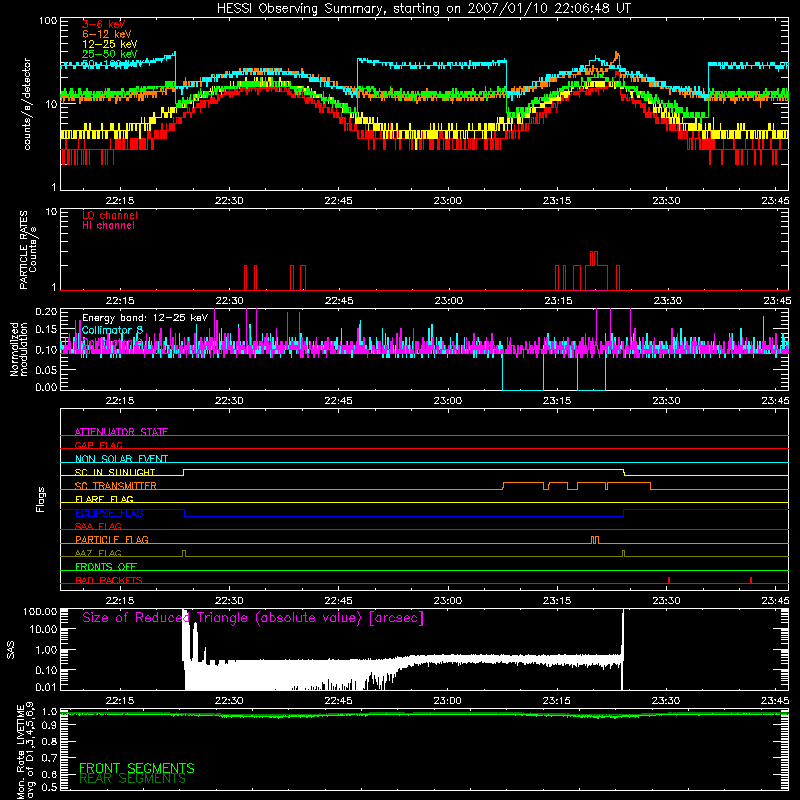Click the 23:30 tick label under the SAS plot
Screen dimensions: 800x800
coord(666,701)
